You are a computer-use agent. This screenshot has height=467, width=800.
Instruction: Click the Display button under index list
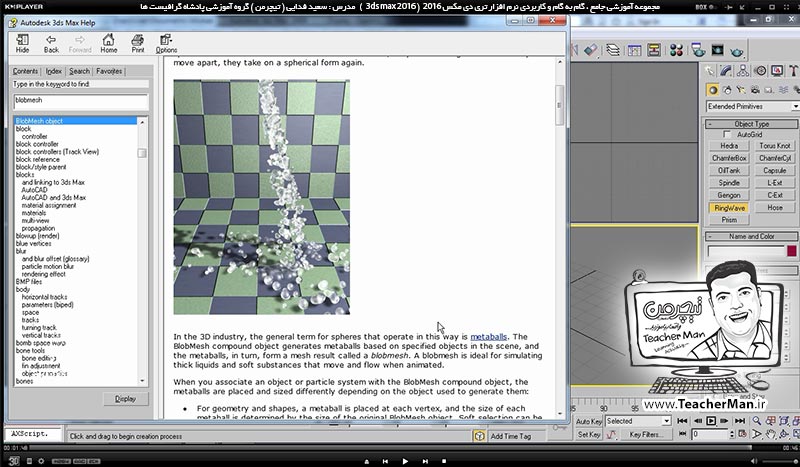[x=126, y=399]
